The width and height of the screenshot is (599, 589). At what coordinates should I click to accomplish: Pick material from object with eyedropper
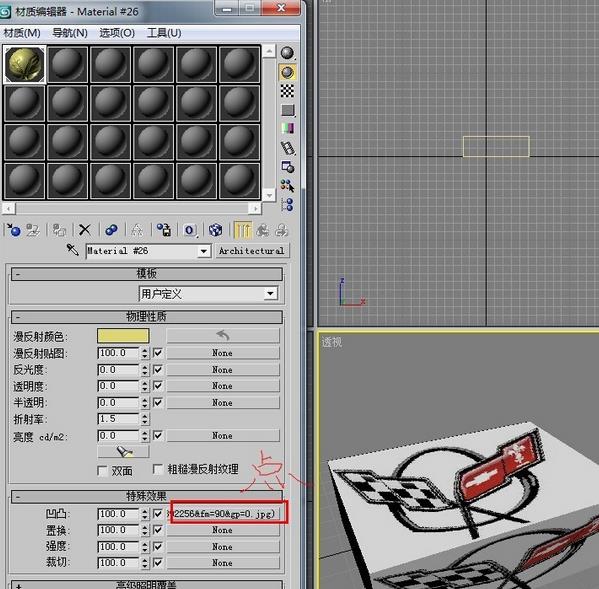tap(73, 250)
